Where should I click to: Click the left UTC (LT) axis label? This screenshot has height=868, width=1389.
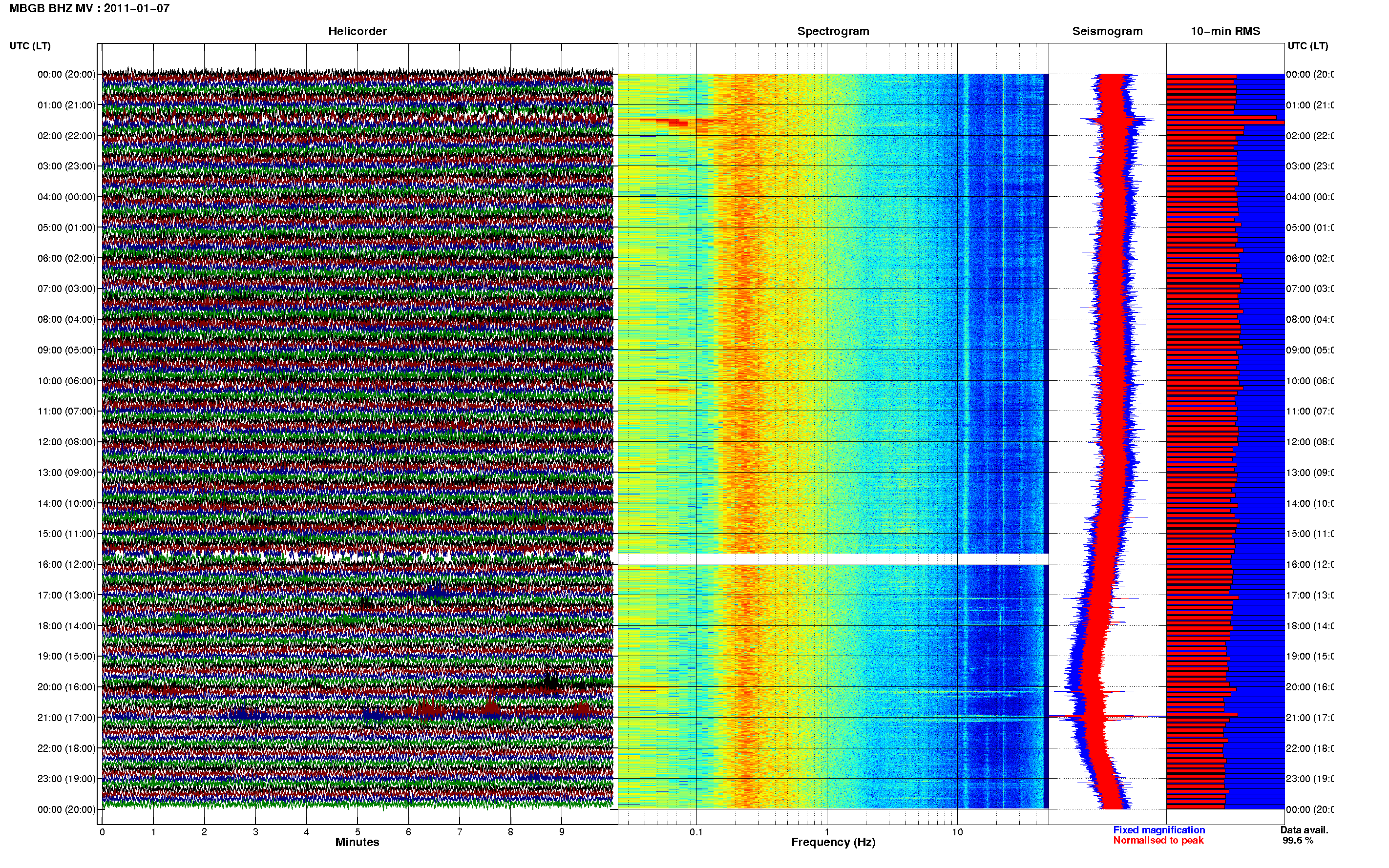(x=30, y=46)
